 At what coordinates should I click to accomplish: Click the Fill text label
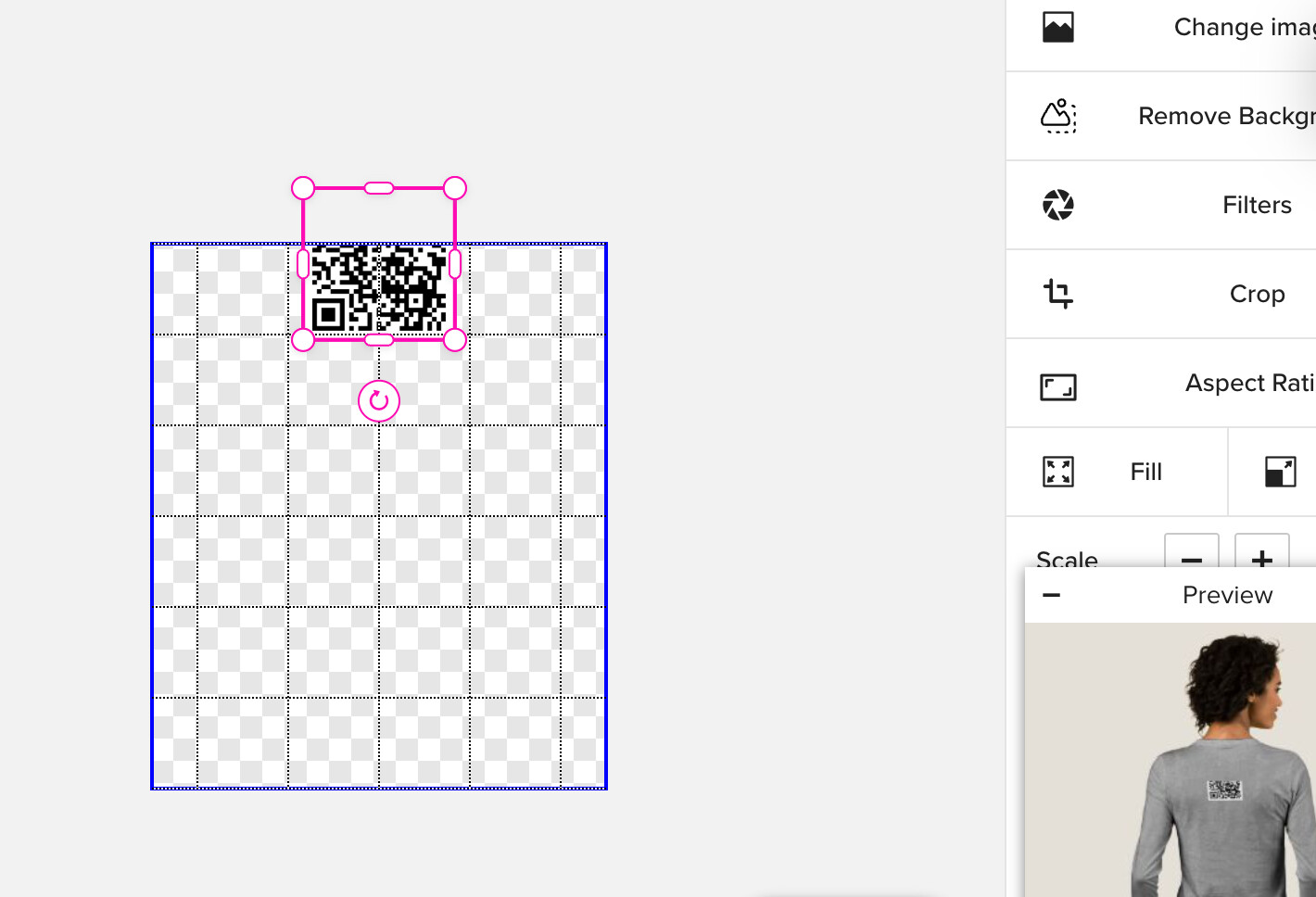1145,472
